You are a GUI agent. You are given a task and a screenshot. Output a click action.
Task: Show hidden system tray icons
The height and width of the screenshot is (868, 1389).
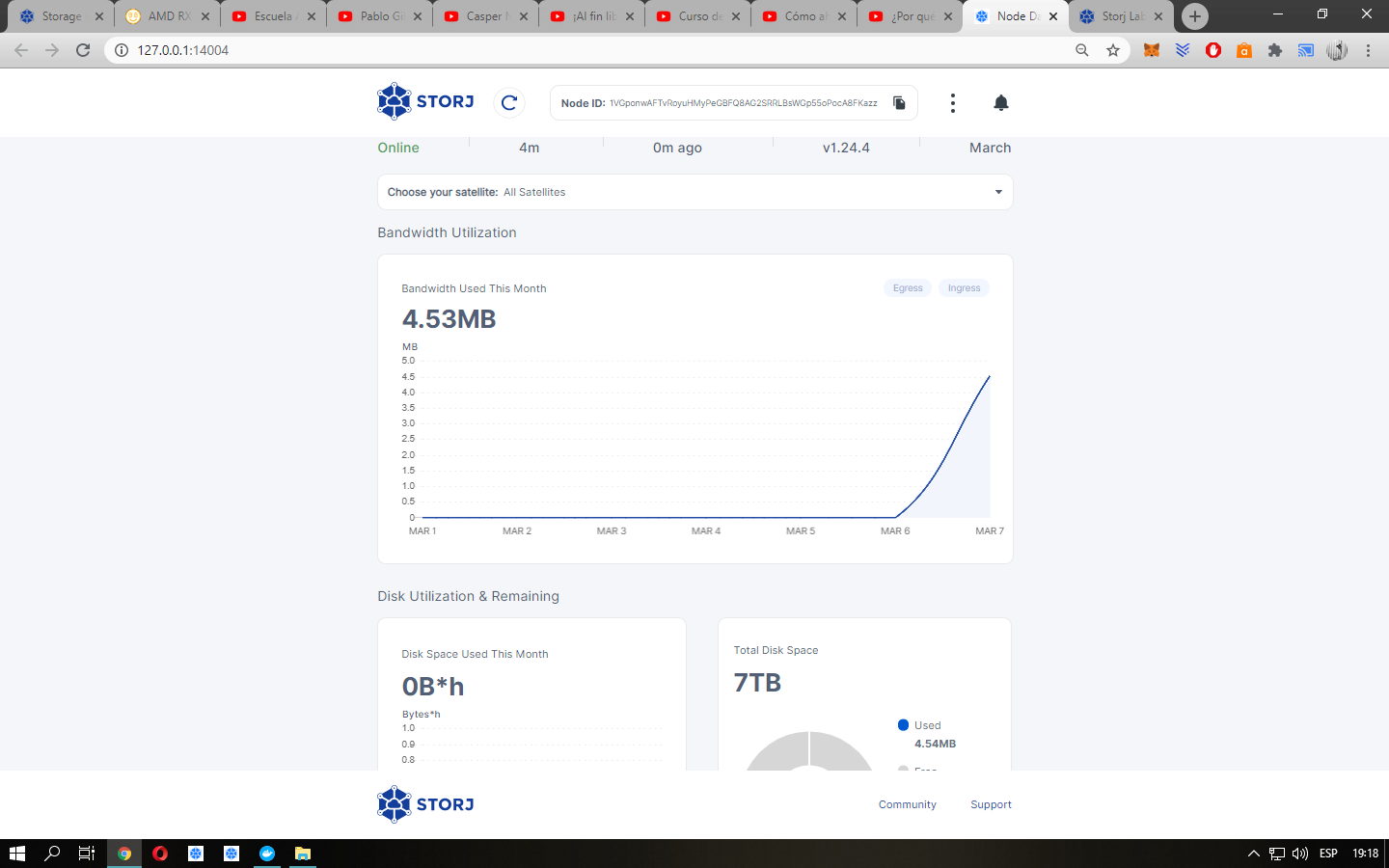1253,854
